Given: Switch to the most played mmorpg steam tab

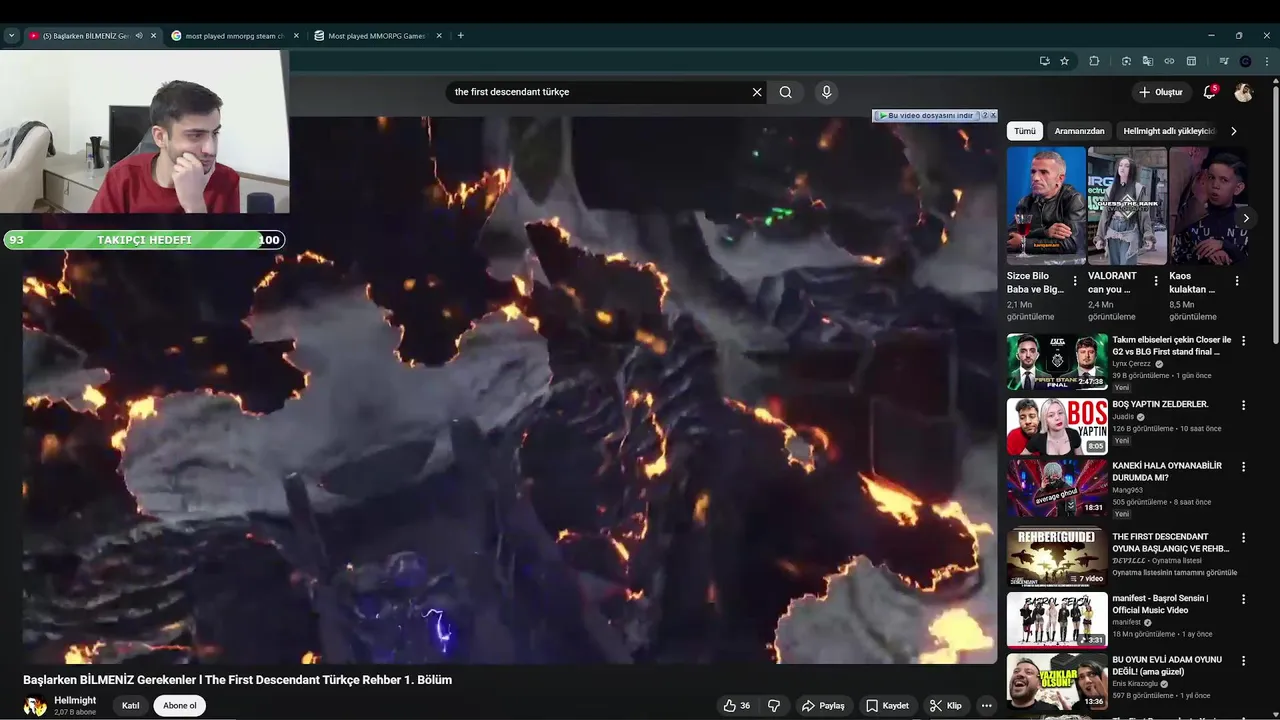Looking at the screenshot, I should pos(234,36).
